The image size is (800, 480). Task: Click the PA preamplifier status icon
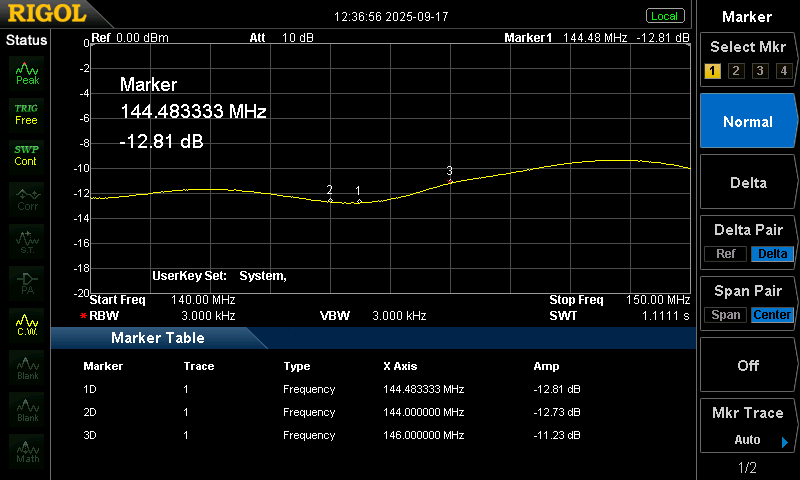[x=27, y=282]
